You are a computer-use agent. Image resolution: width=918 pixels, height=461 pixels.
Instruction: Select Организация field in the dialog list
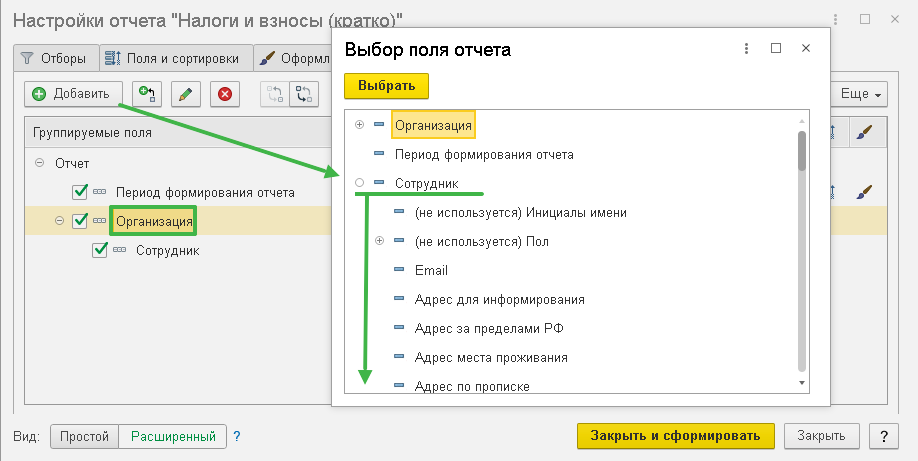[433, 125]
